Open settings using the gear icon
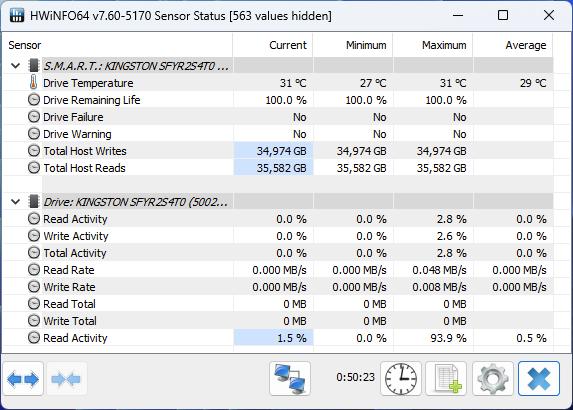This screenshot has height=410, width=573. [x=493, y=379]
